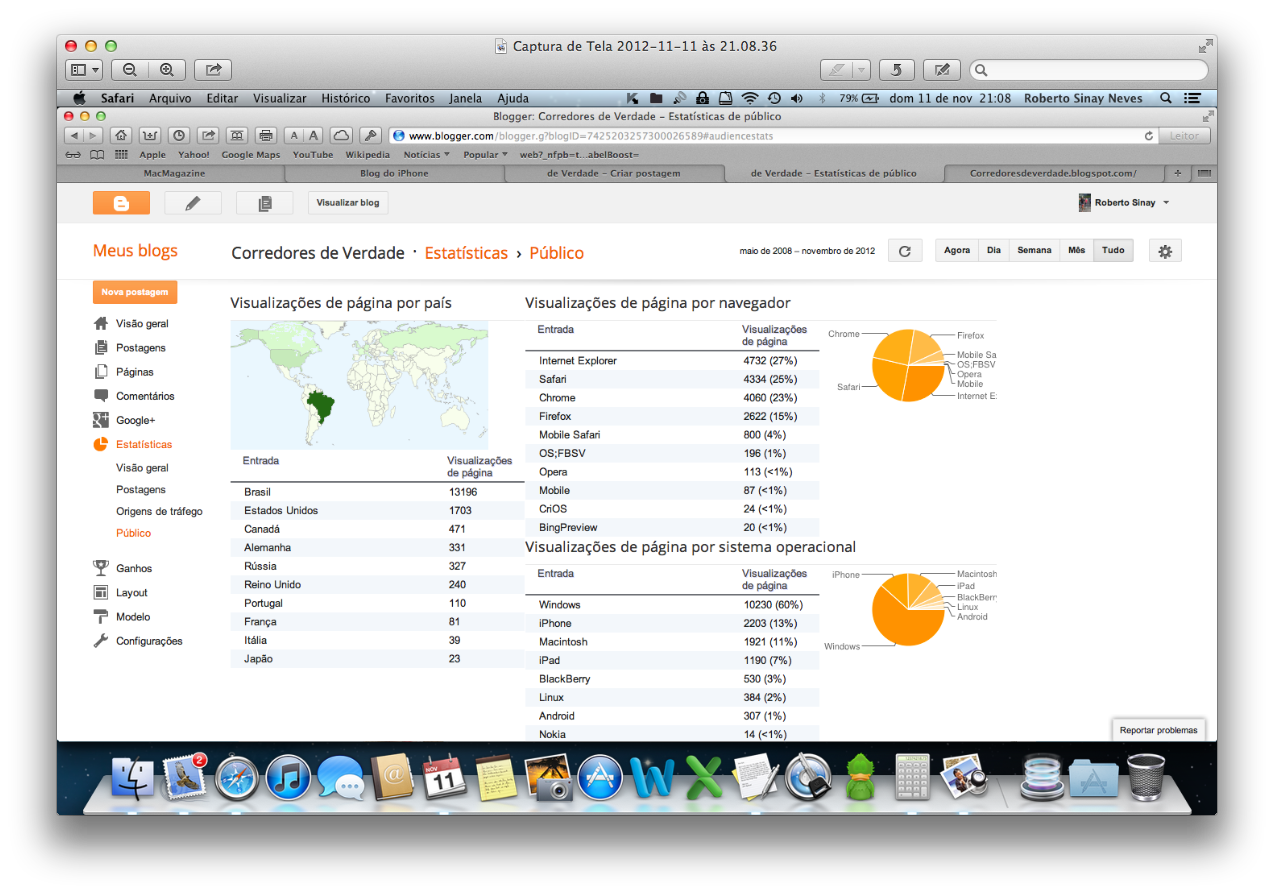This screenshot has width=1274, height=894.
Task: Open Arquivo menu
Action: [x=170, y=98]
